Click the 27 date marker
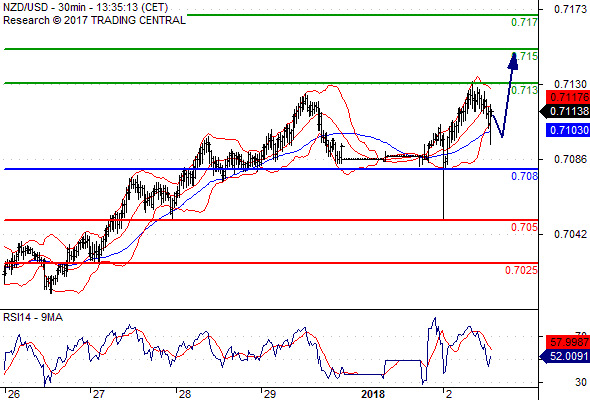The width and height of the screenshot is (590, 400). point(99,394)
